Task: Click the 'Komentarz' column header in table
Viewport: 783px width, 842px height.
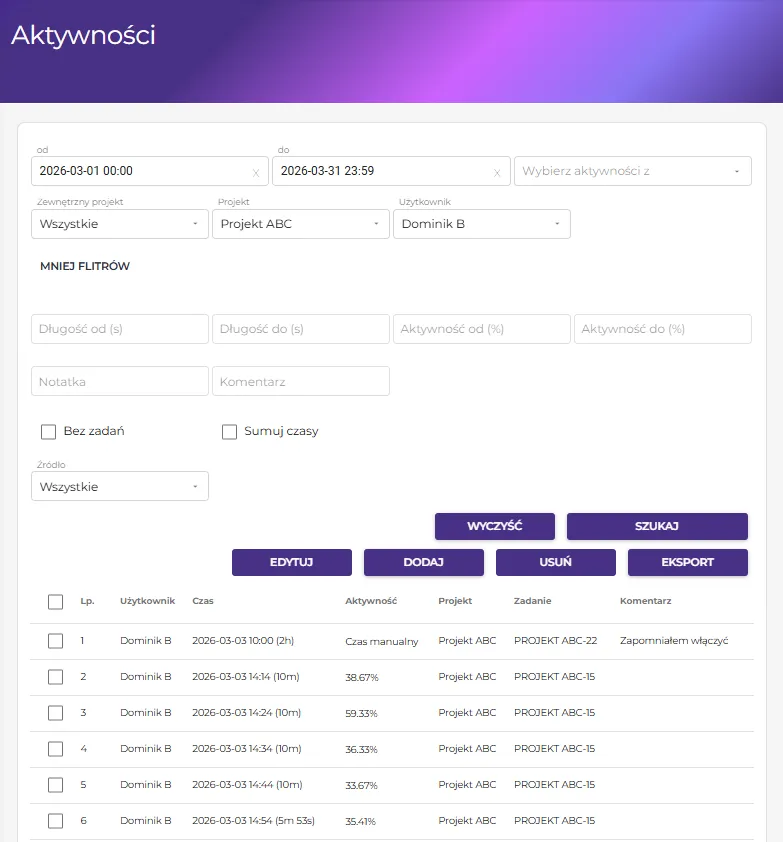Action: 646,601
